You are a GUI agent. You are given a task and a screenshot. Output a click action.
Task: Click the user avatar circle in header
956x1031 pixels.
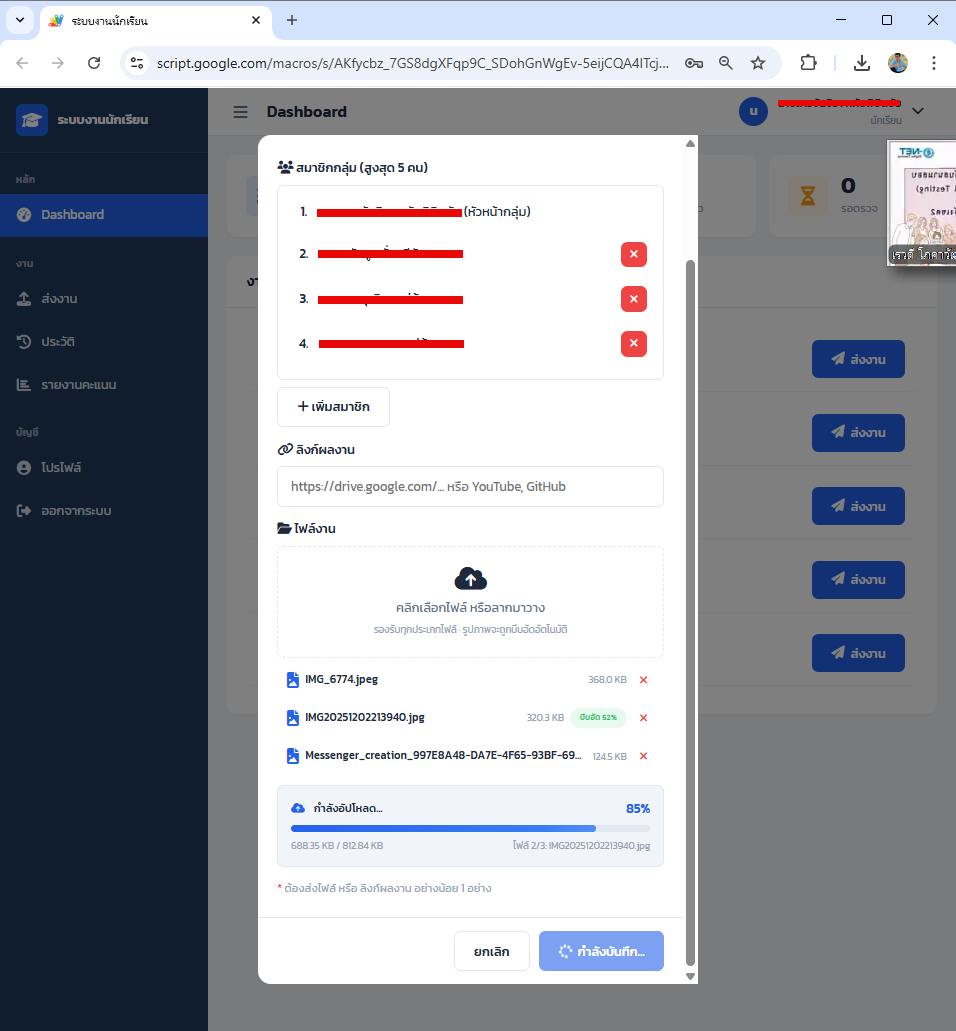[753, 112]
